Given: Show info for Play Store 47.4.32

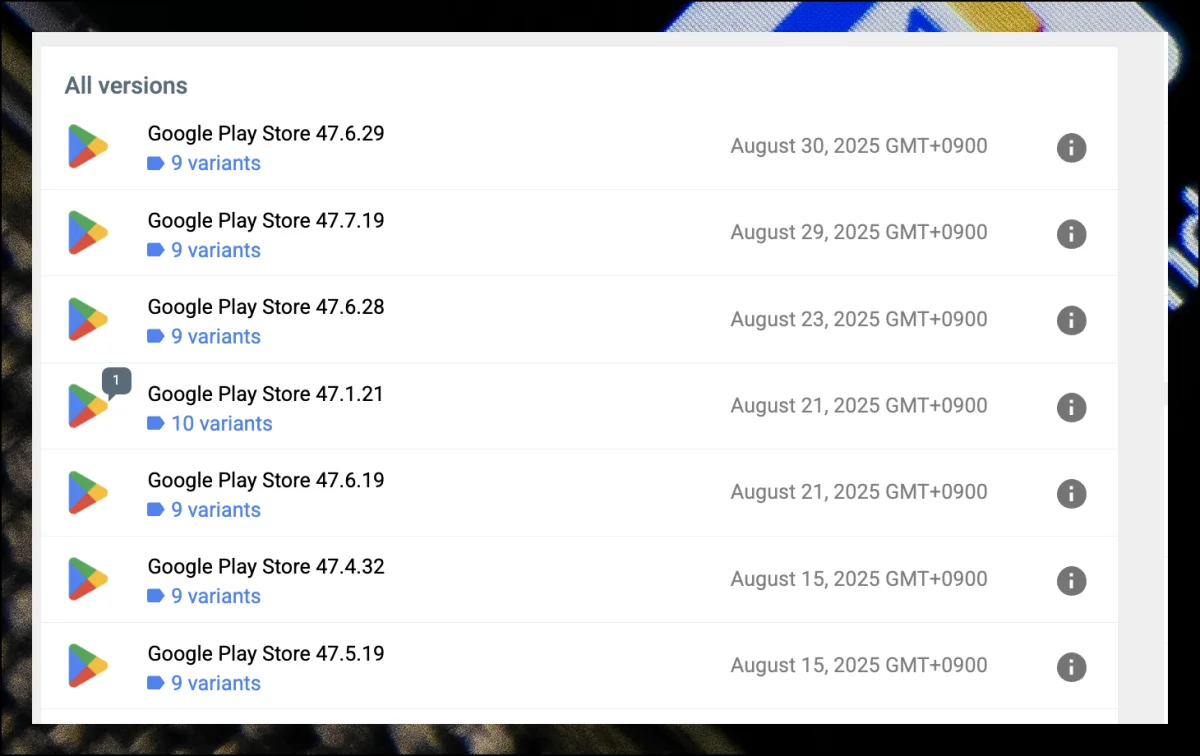Looking at the screenshot, I should [x=1071, y=580].
